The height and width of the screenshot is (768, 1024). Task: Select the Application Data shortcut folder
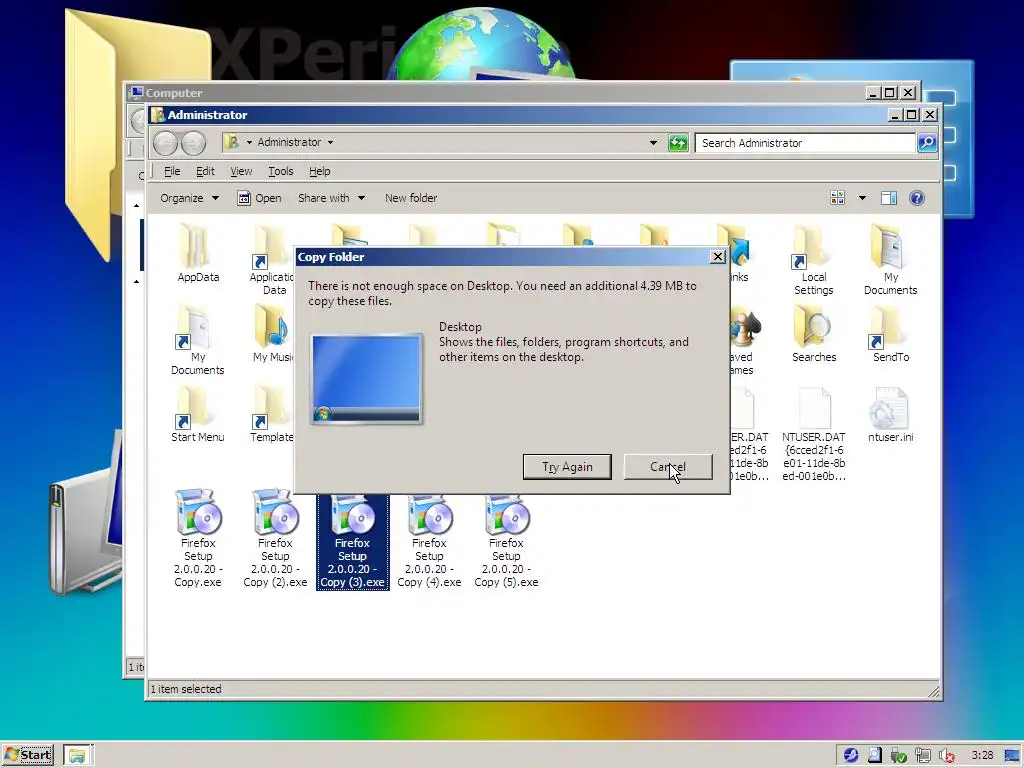[273, 260]
